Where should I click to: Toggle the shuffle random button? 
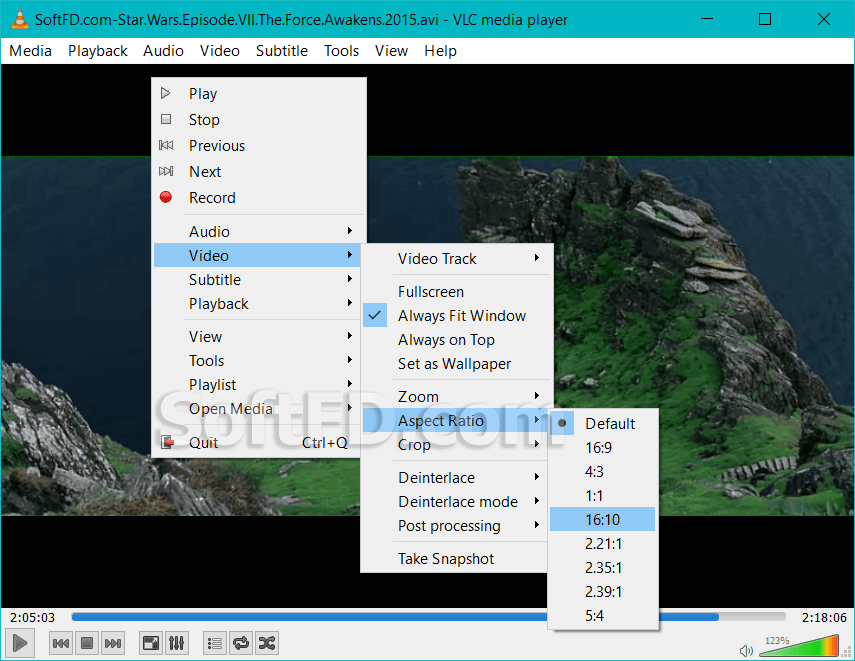(267, 644)
